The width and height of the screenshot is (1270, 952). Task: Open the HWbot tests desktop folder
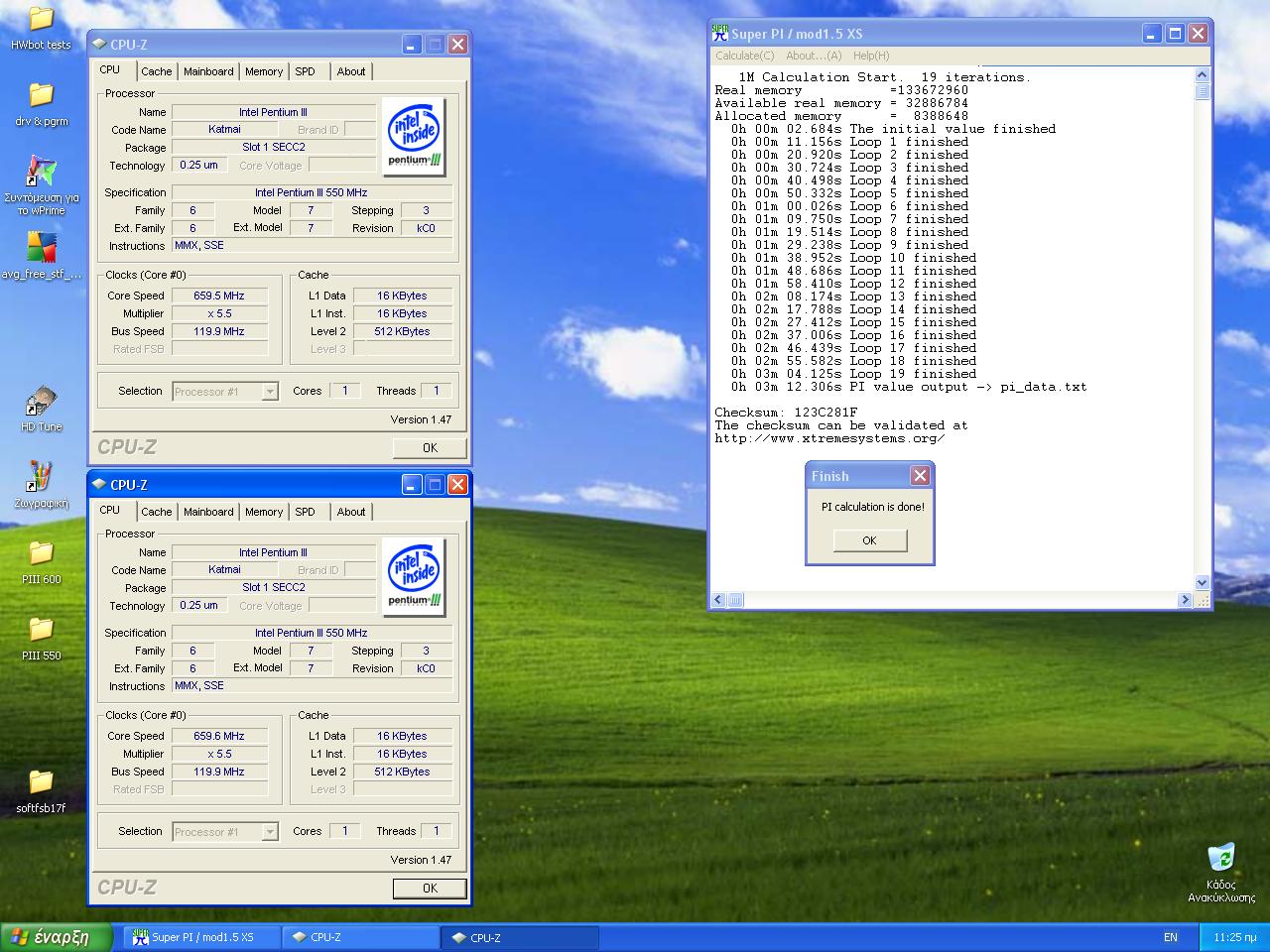coord(41,18)
